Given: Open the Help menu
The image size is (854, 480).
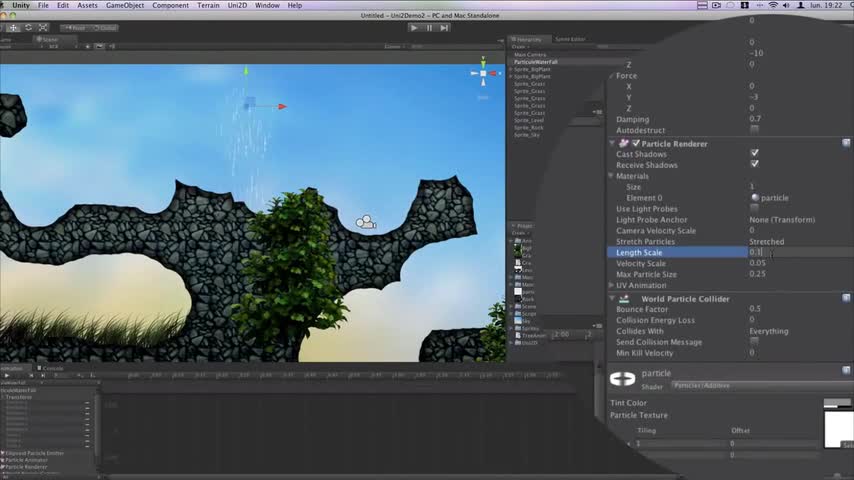Looking at the screenshot, I should click(x=295, y=5).
